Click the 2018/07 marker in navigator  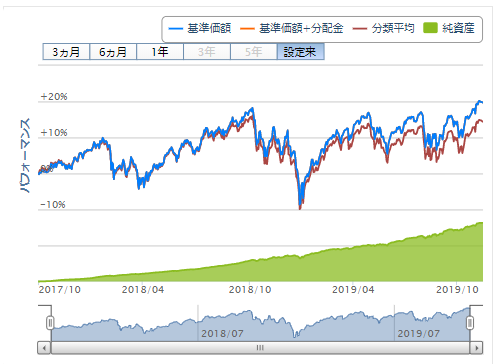coord(222,333)
